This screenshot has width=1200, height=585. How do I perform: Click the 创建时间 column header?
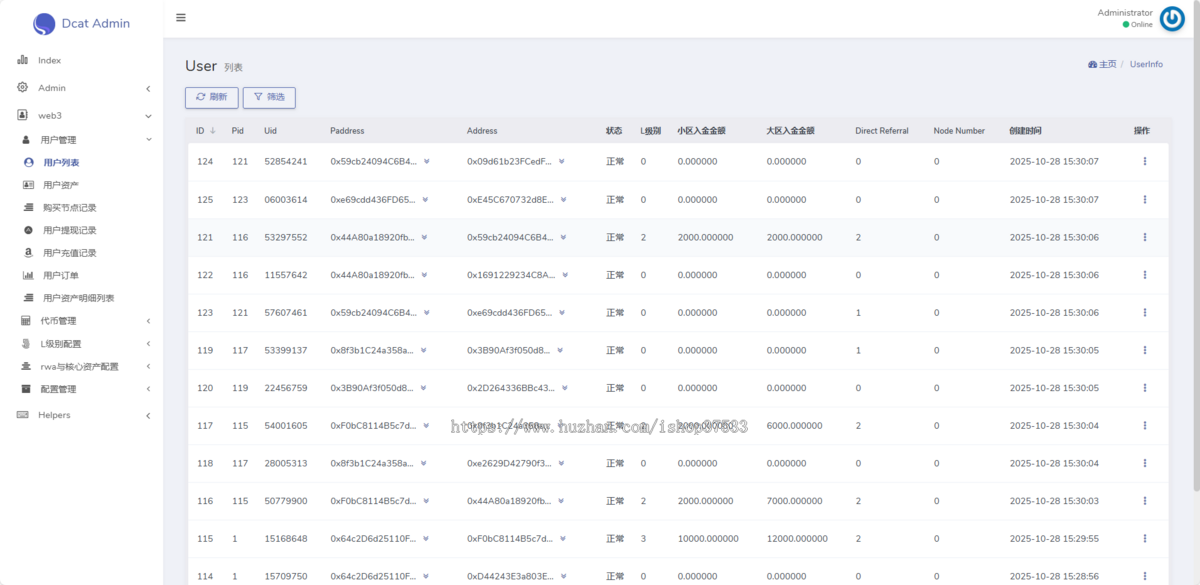[1025, 131]
